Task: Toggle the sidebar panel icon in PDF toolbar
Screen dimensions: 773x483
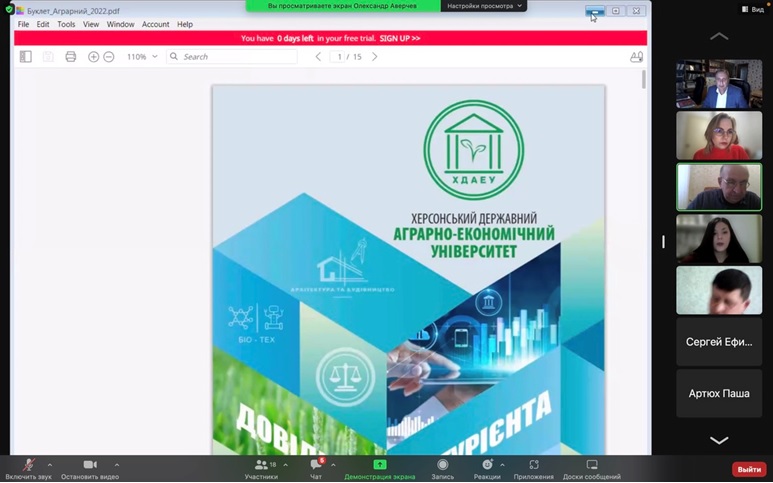Action: pos(26,57)
